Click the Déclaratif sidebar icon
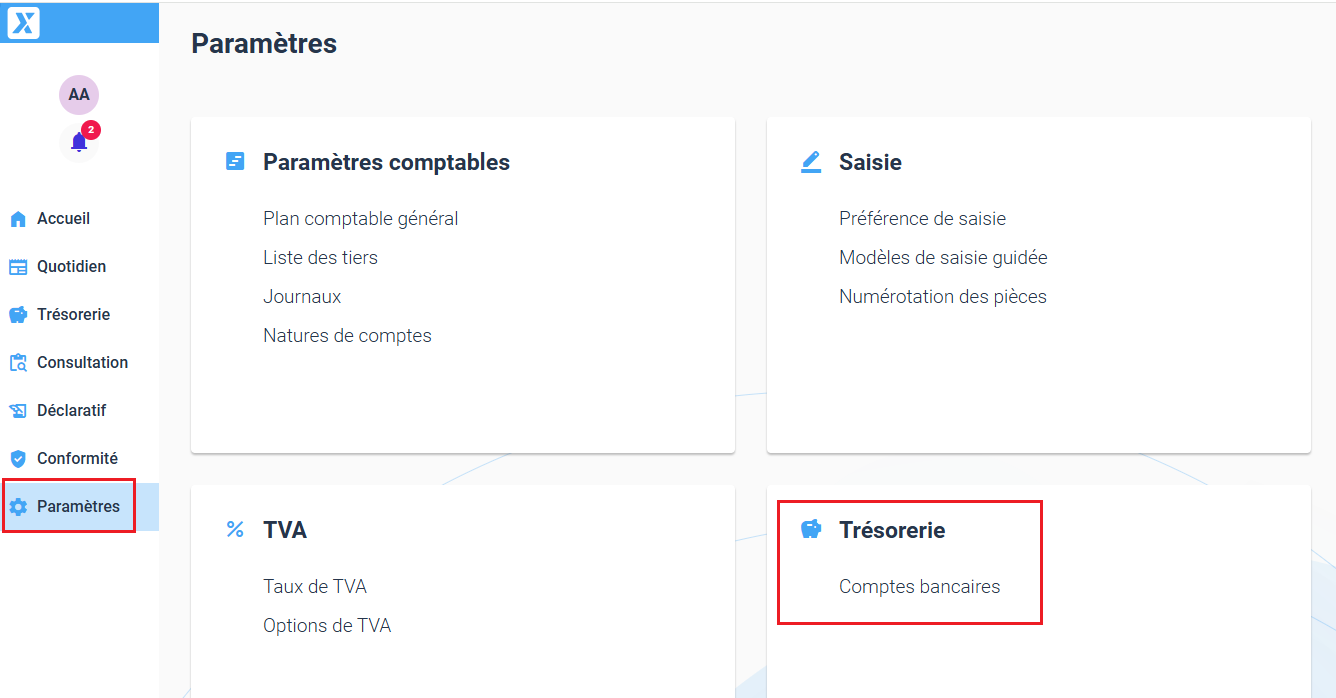This screenshot has width=1336, height=698. [x=18, y=411]
